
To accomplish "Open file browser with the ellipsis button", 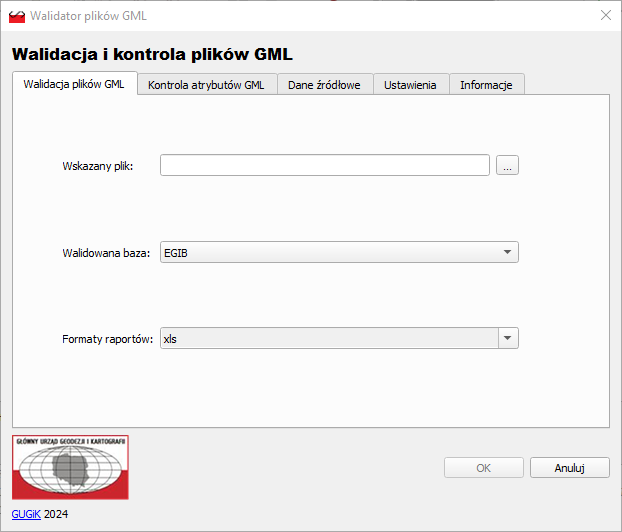I will tap(507, 166).
